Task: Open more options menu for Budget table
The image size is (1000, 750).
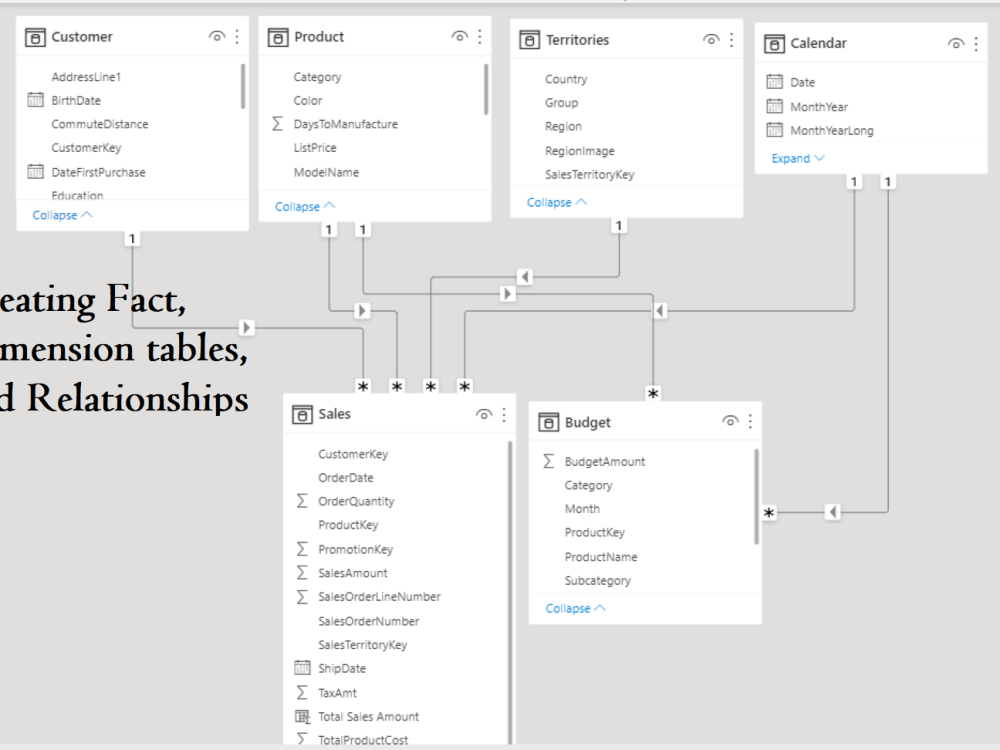Action: tap(751, 421)
